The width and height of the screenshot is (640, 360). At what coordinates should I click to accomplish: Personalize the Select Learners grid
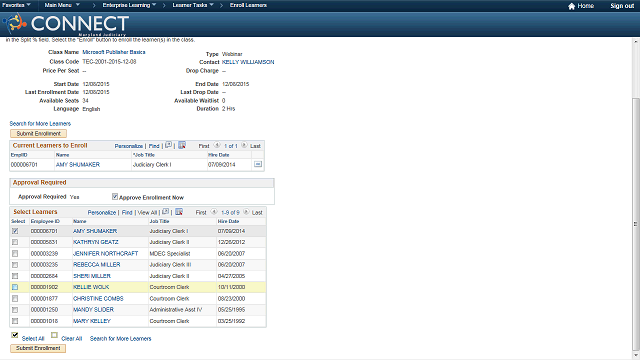102,212
